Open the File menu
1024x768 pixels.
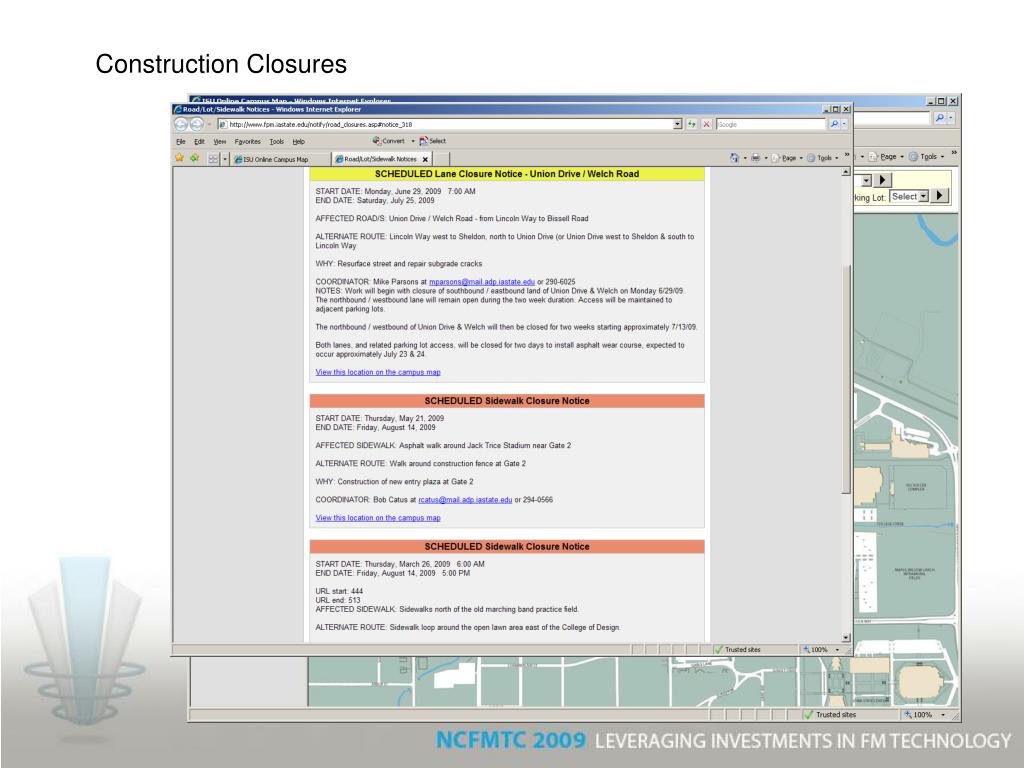point(181,142)
